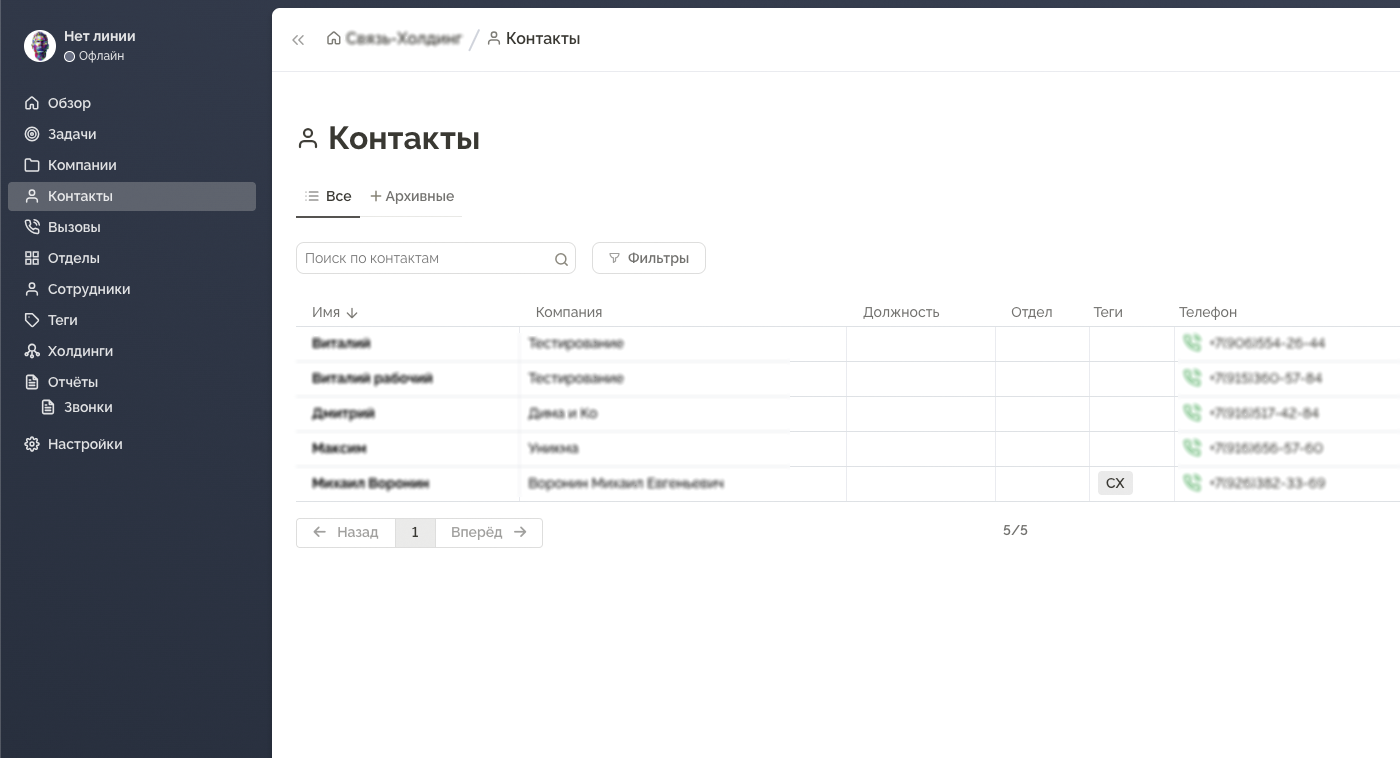1400x758 pixels.
Task: Open the Фильтры panel
Action: pos(648,258)
